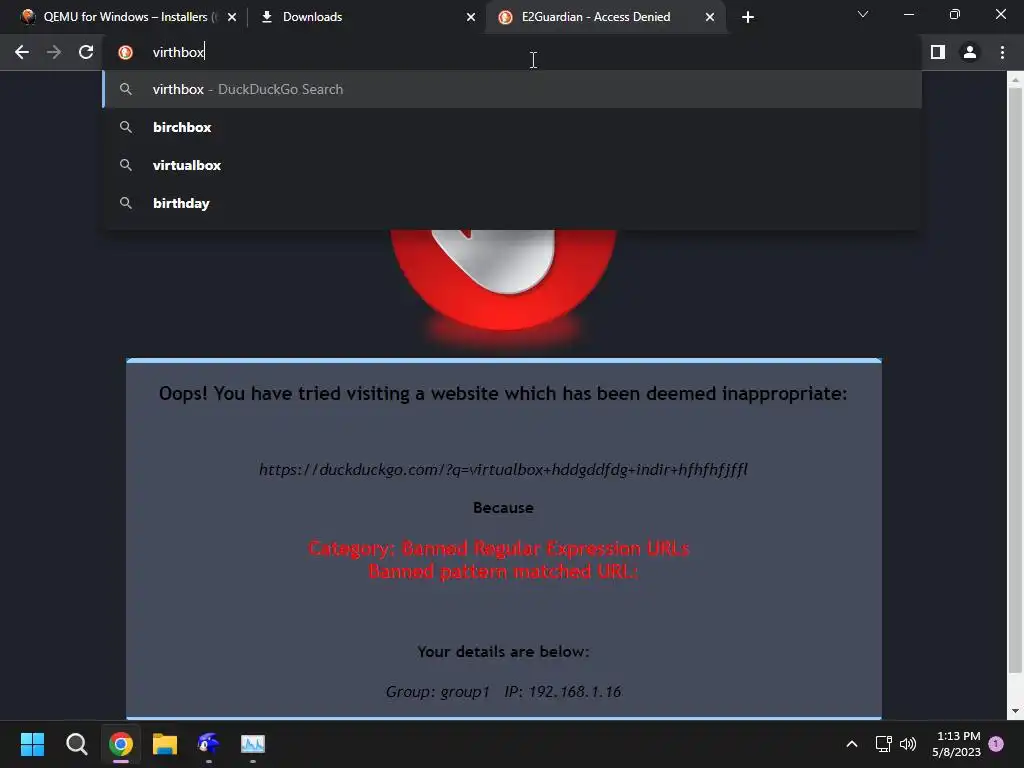Click scrollbar down arrow
The width and height of the screenshot is (1024, 768).
1015,711
